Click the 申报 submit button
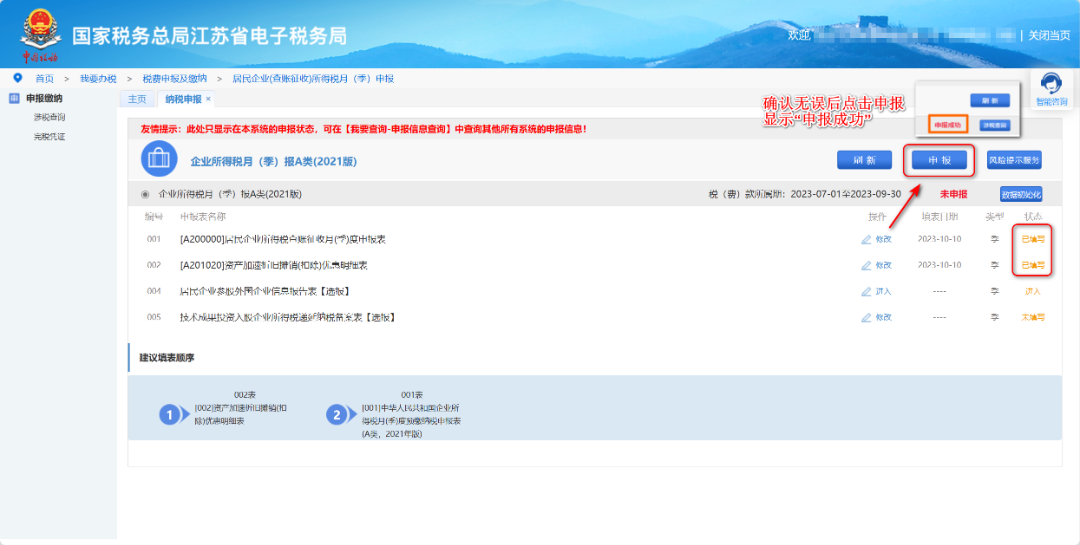The height and width of the screenshot is (545, 1080). (939, 160)
